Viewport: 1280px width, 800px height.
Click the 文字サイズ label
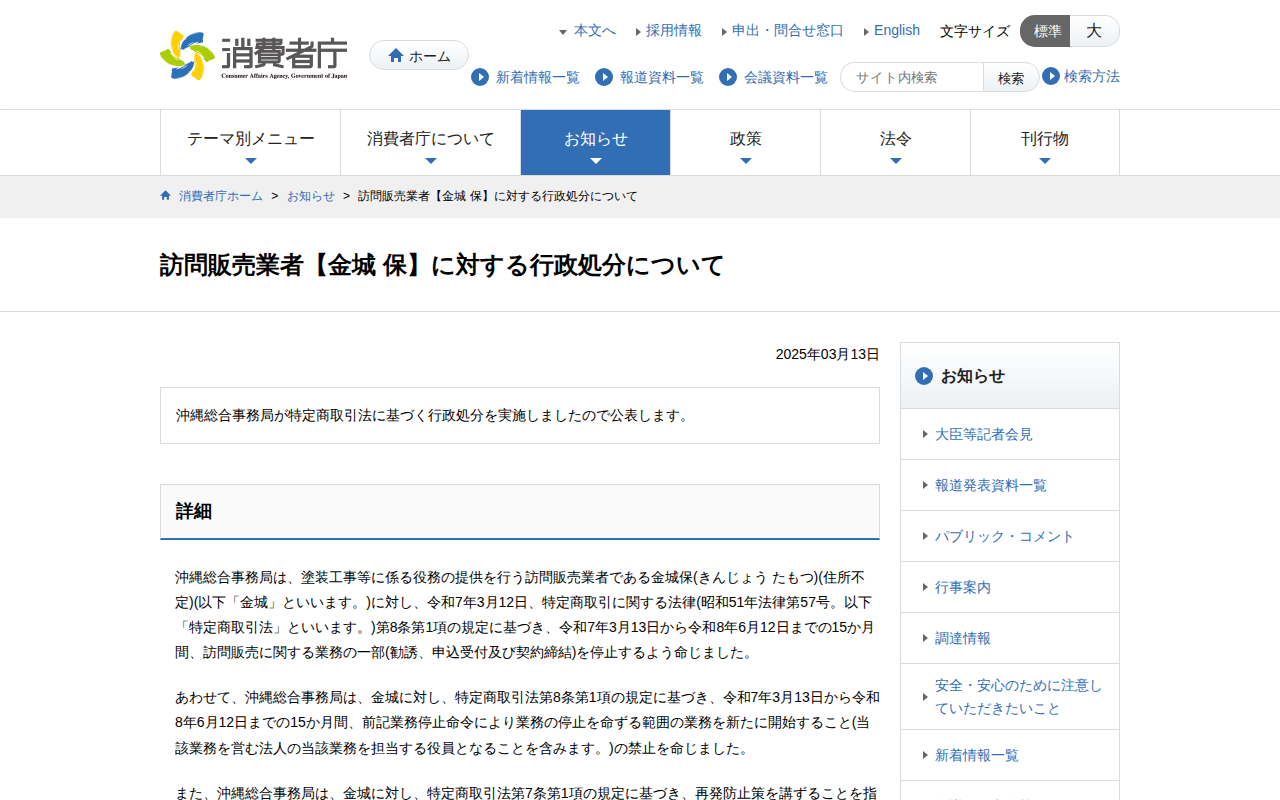pyautogui.click(x=975, y=31)
